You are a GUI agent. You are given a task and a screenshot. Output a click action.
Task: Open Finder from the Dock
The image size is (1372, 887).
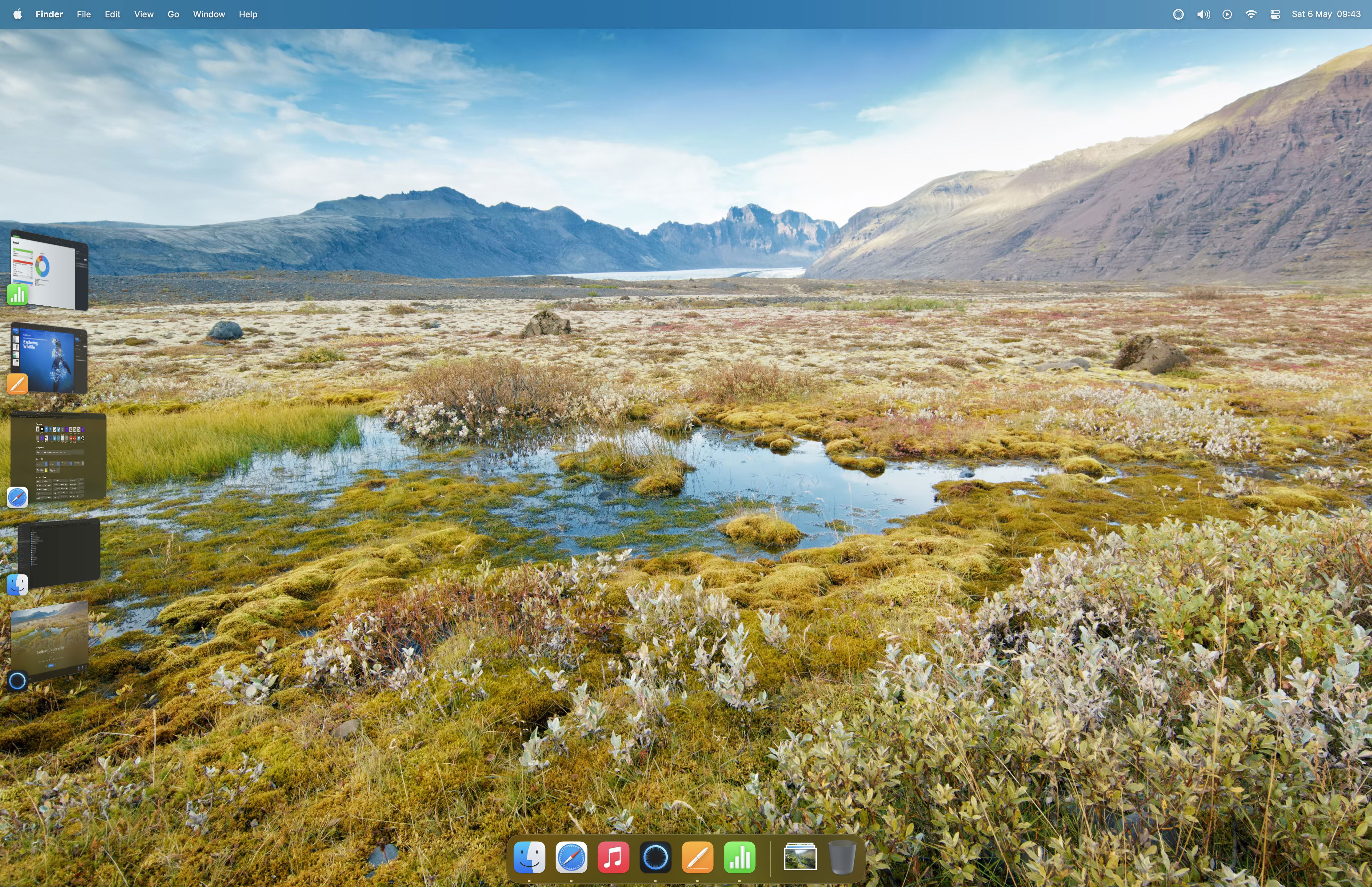(x=529, y=857)
